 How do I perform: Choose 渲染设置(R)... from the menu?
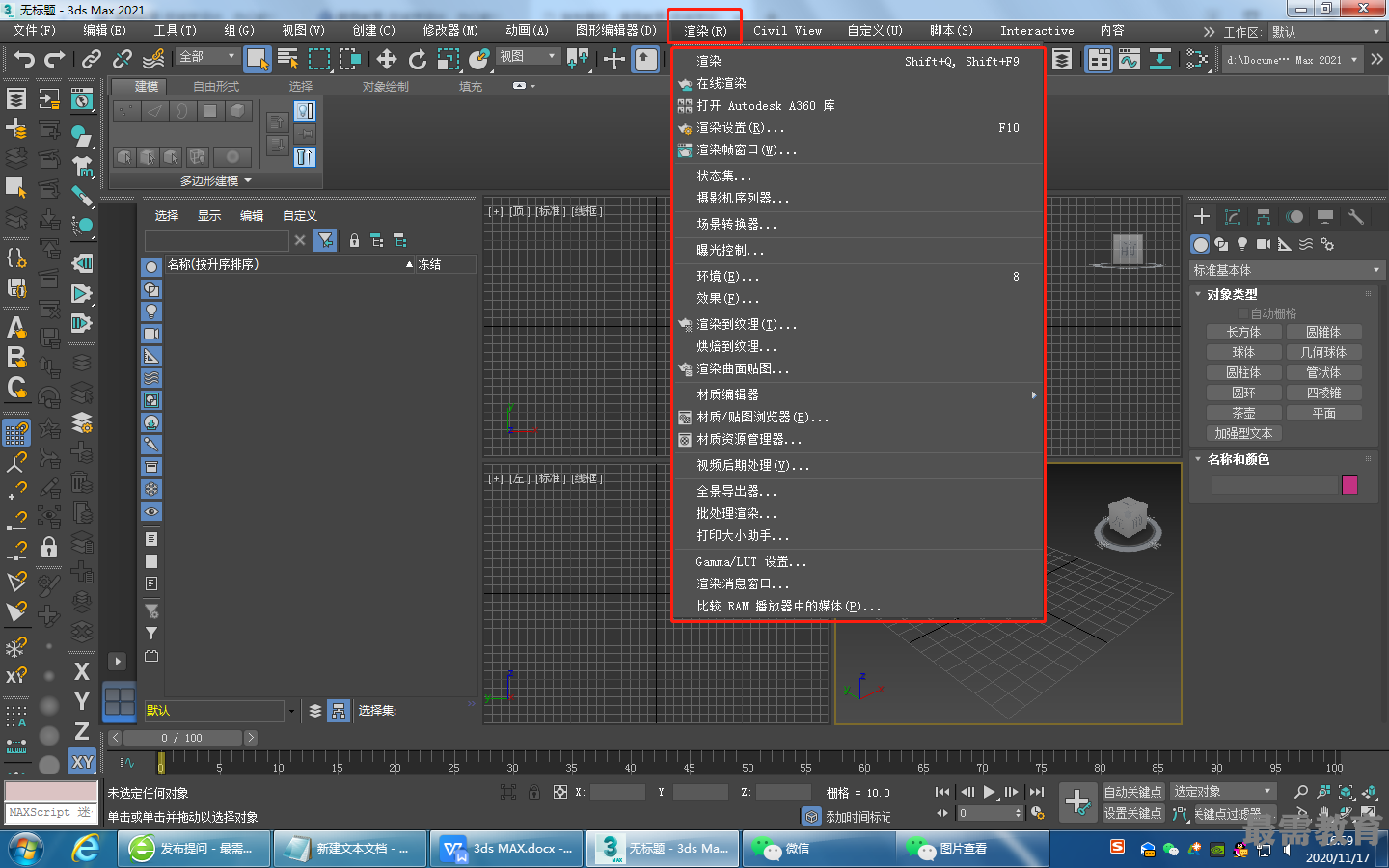[x=858, y=127]
